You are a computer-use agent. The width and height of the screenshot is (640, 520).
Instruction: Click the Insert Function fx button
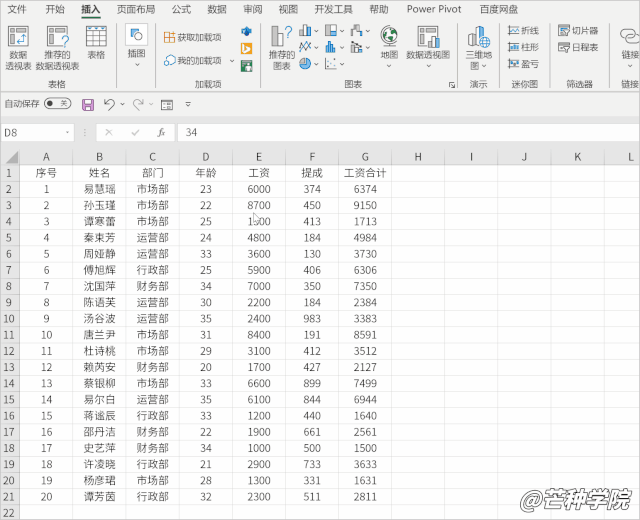161,133
